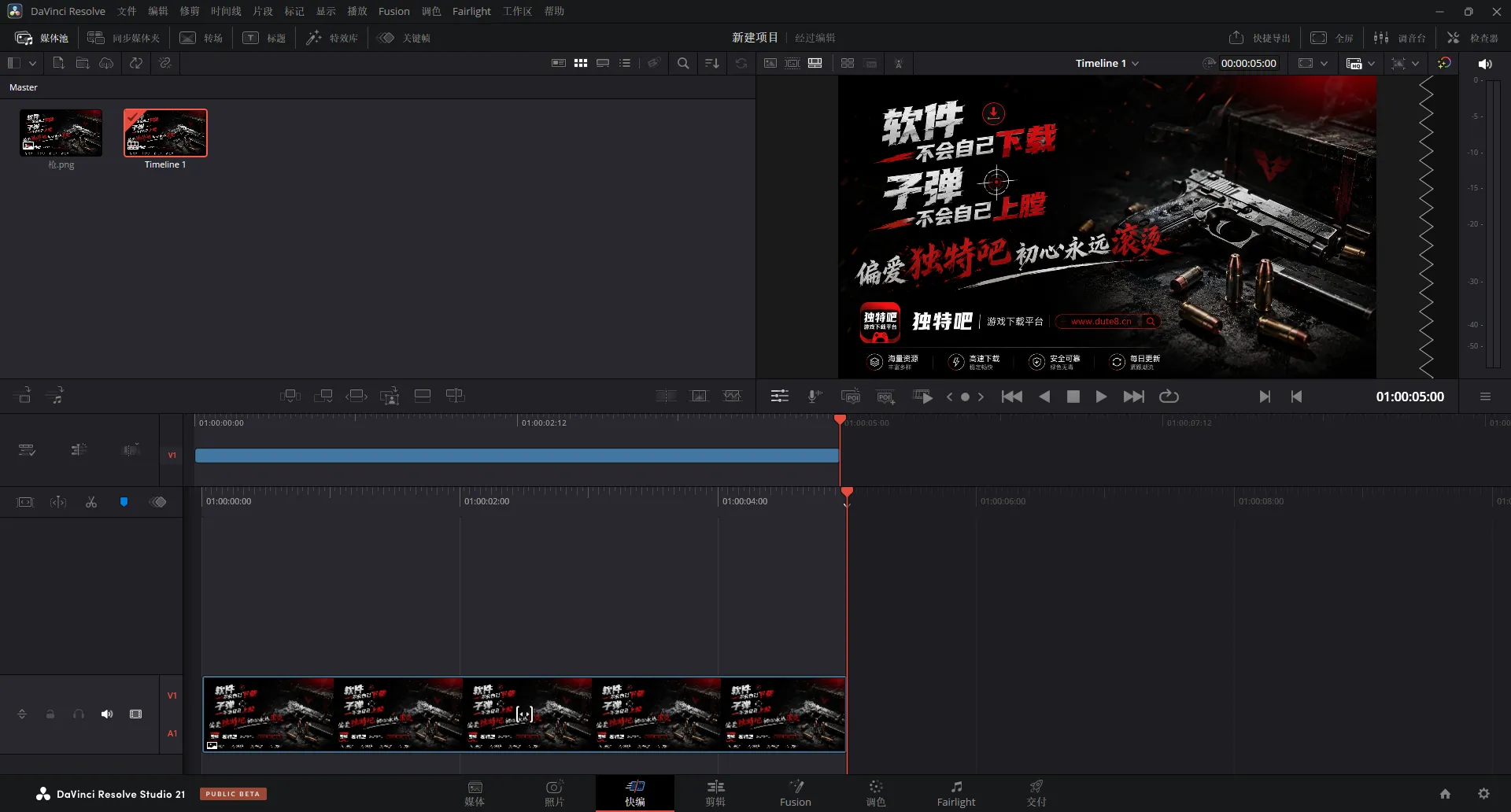Click the import media icon
1511x812 pixels.
click(x=58, y=63)
